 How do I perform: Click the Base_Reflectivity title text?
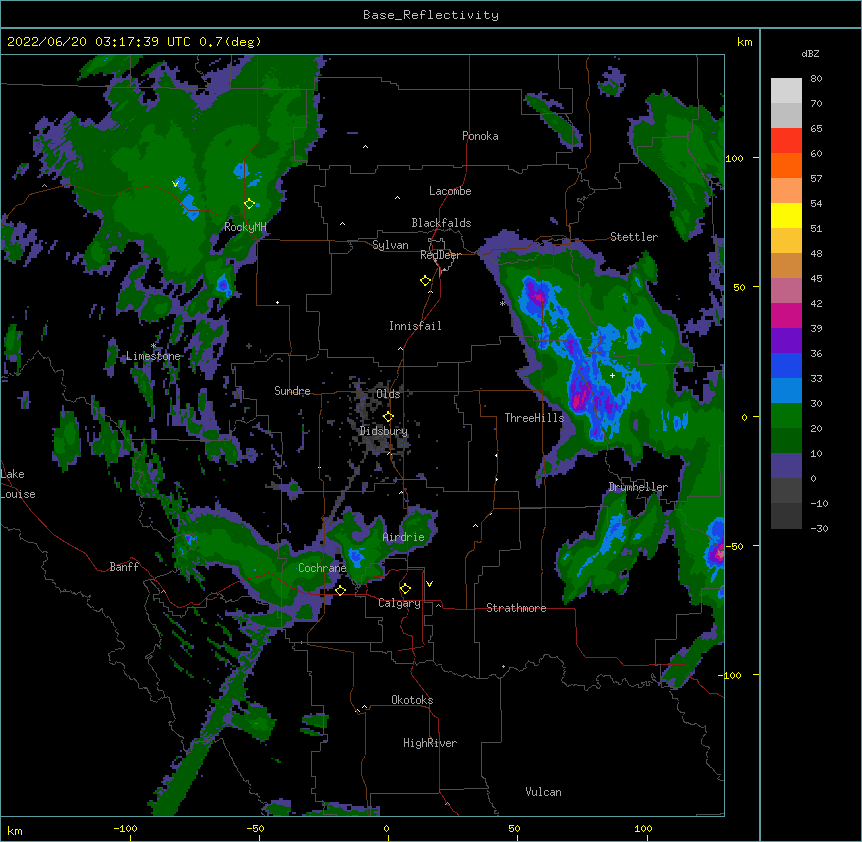coord(431,15)
